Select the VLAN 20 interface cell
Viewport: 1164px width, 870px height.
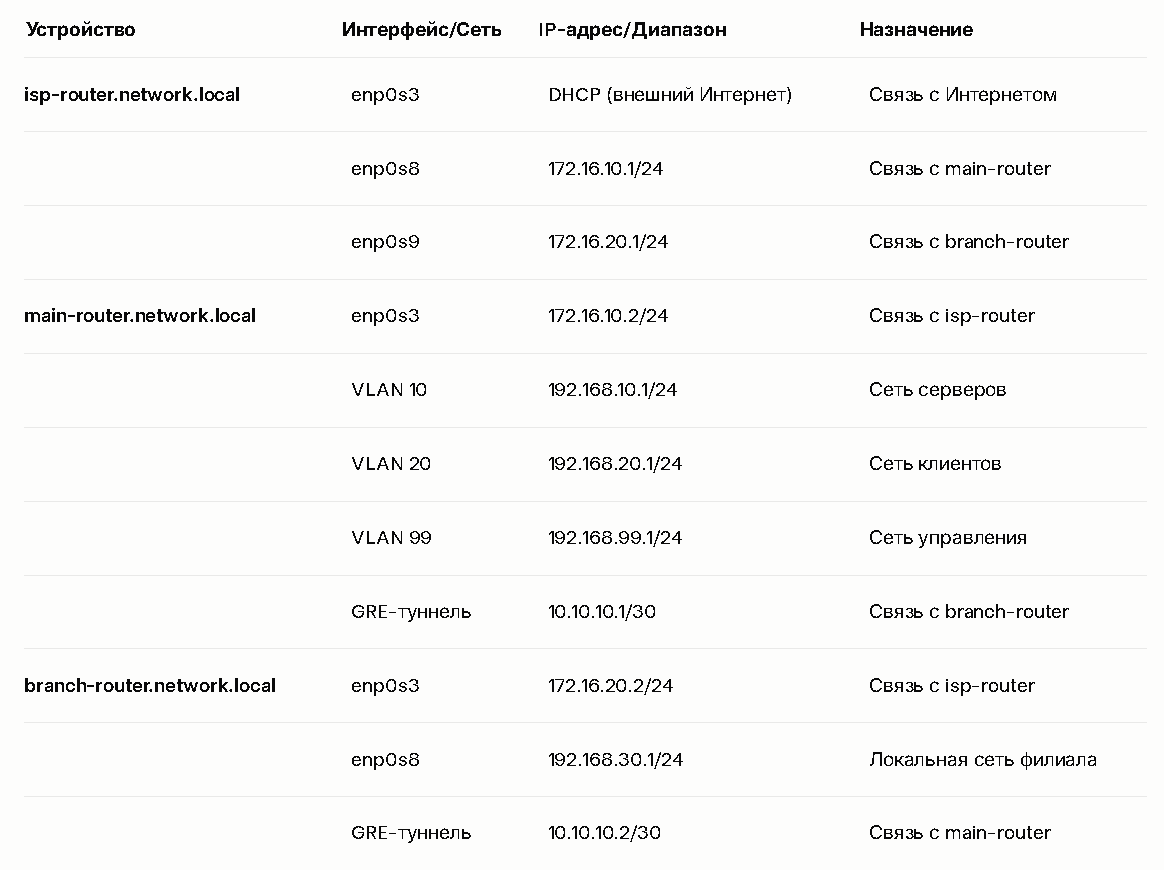[x=391, y=464]
